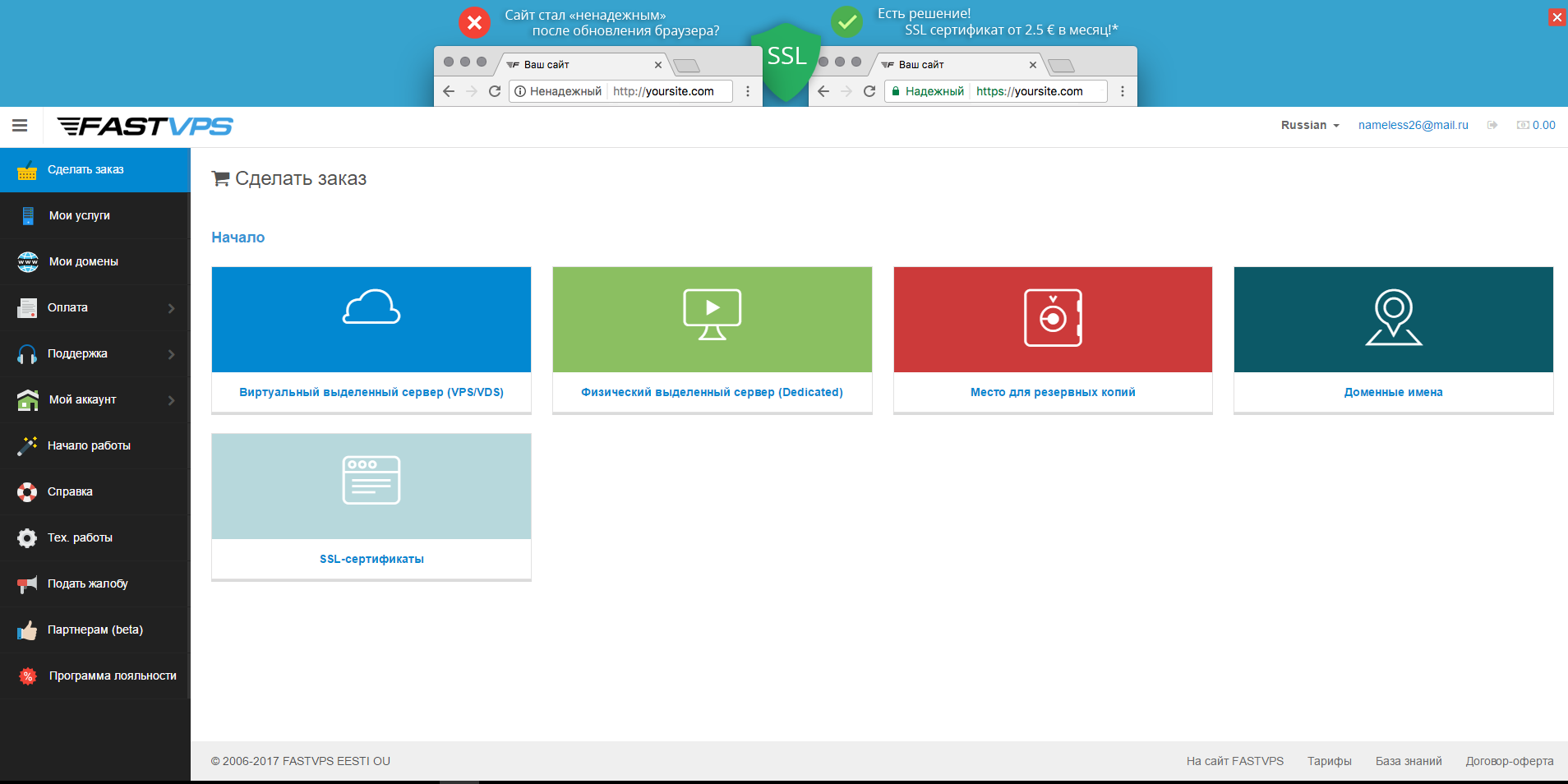Click the thumbs-up icon for Партнерам (beta)
1568x784 pixels.
tap(27, 630)
